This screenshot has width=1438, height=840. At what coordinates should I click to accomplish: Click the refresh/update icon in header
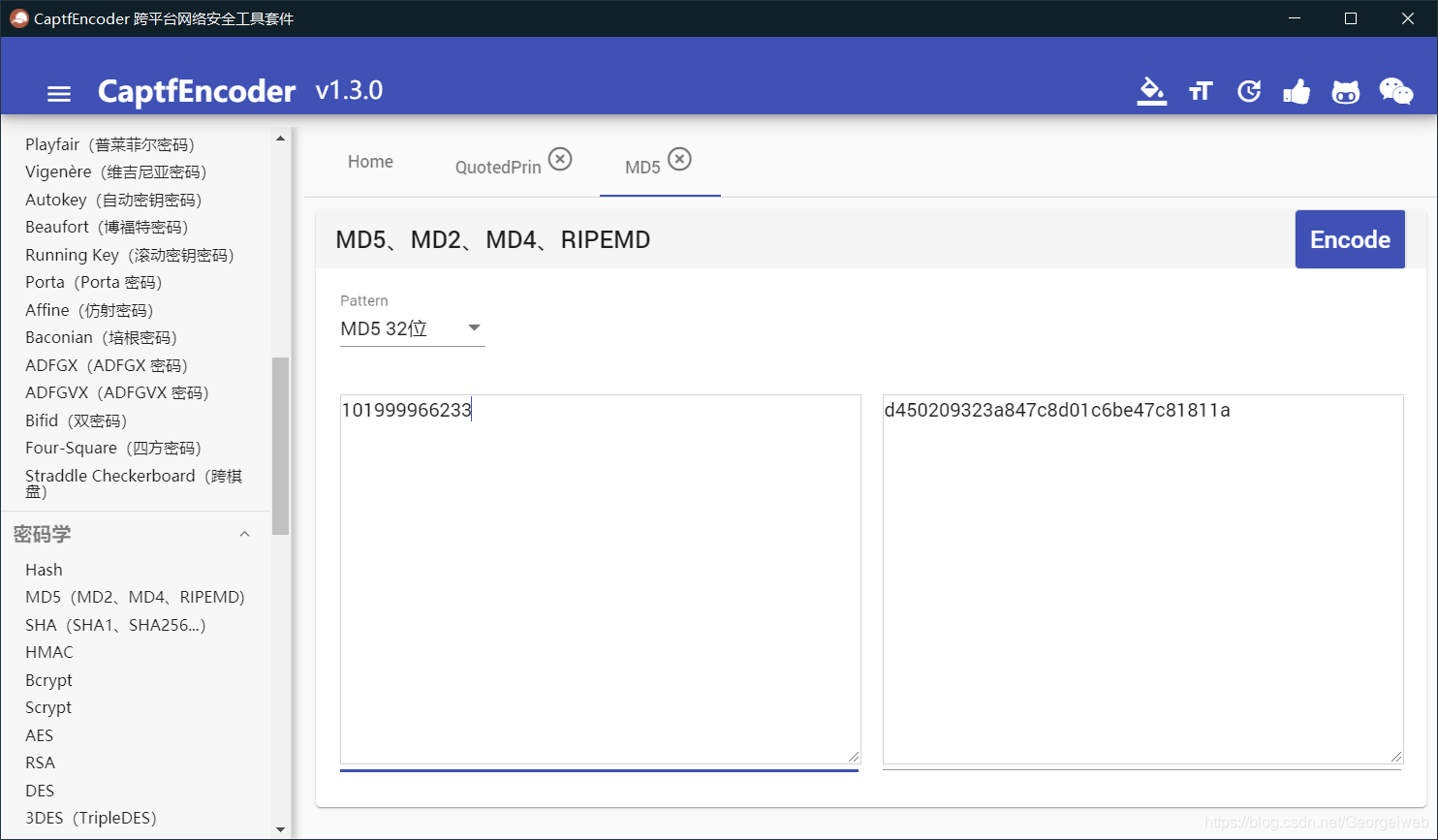click(x=1249, y=91)
